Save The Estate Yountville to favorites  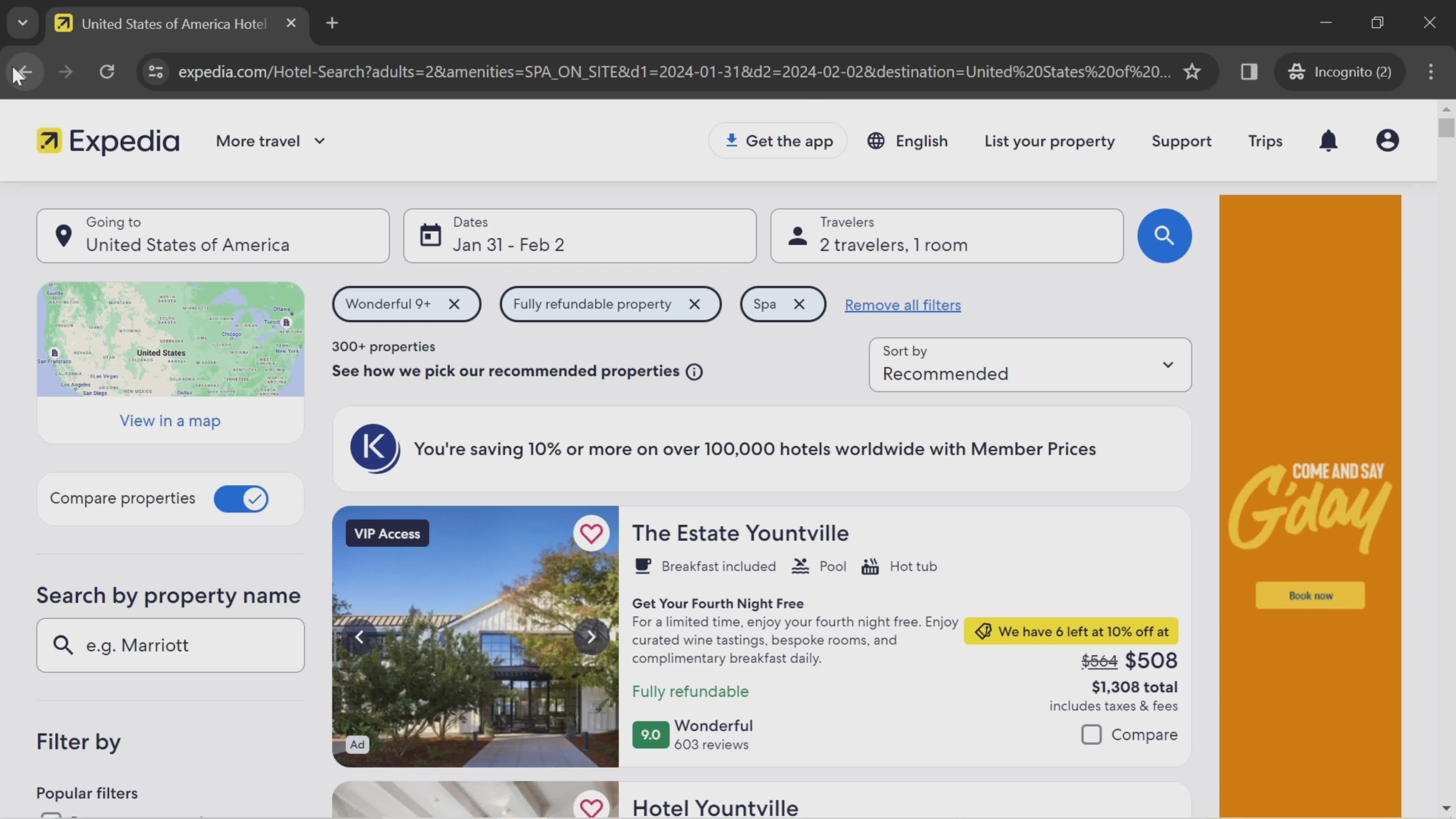point(591,533)
